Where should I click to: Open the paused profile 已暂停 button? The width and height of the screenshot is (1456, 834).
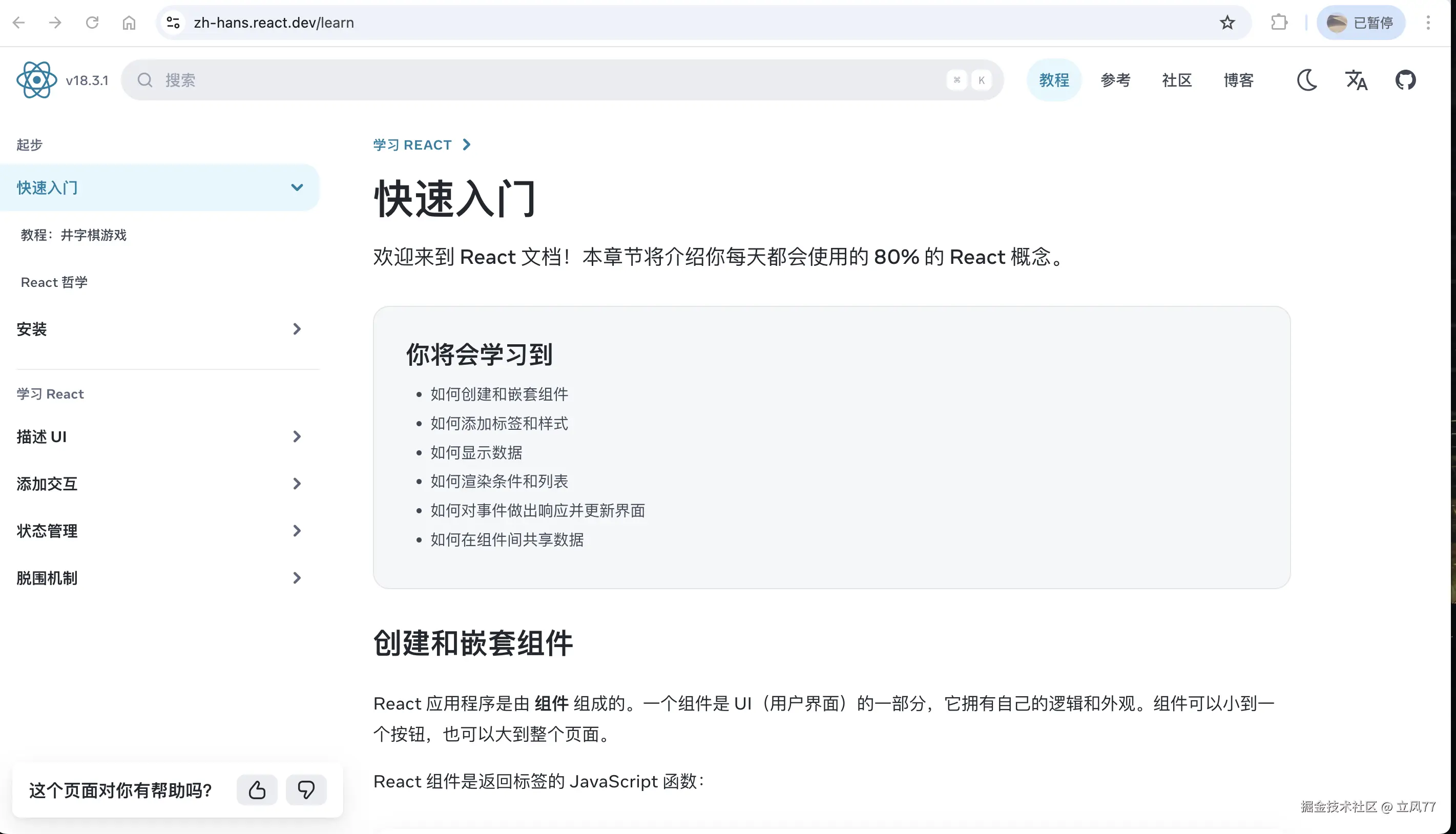coord(1360,23)
